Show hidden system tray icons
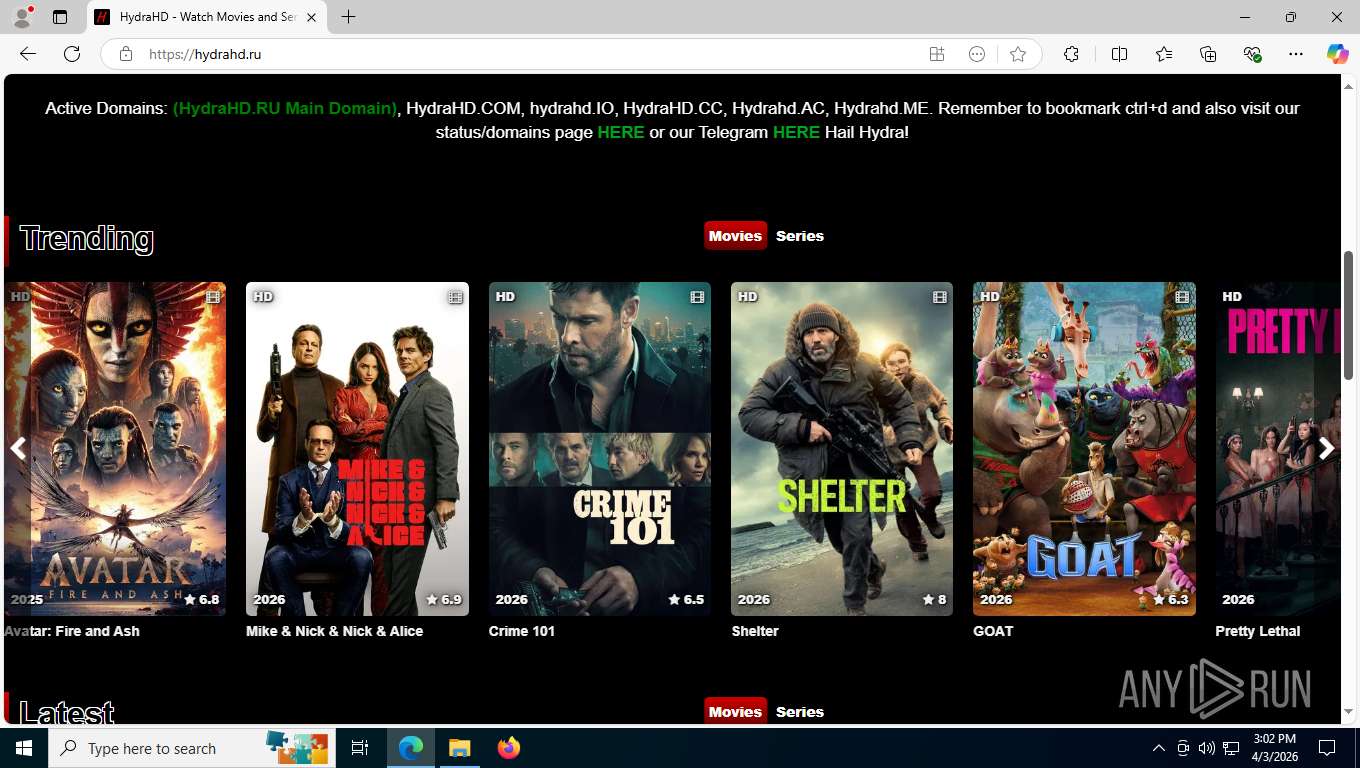The width and height of the screenshot is (1360, 768). (x=1159, y=748)
